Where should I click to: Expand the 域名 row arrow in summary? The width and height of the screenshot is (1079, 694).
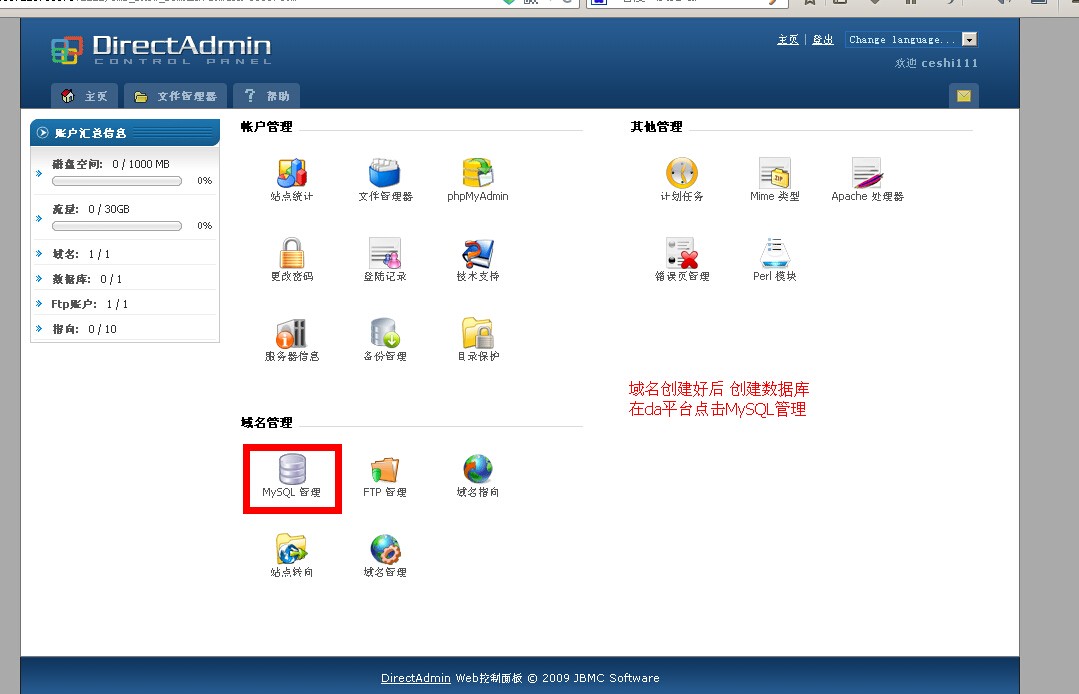39,253
